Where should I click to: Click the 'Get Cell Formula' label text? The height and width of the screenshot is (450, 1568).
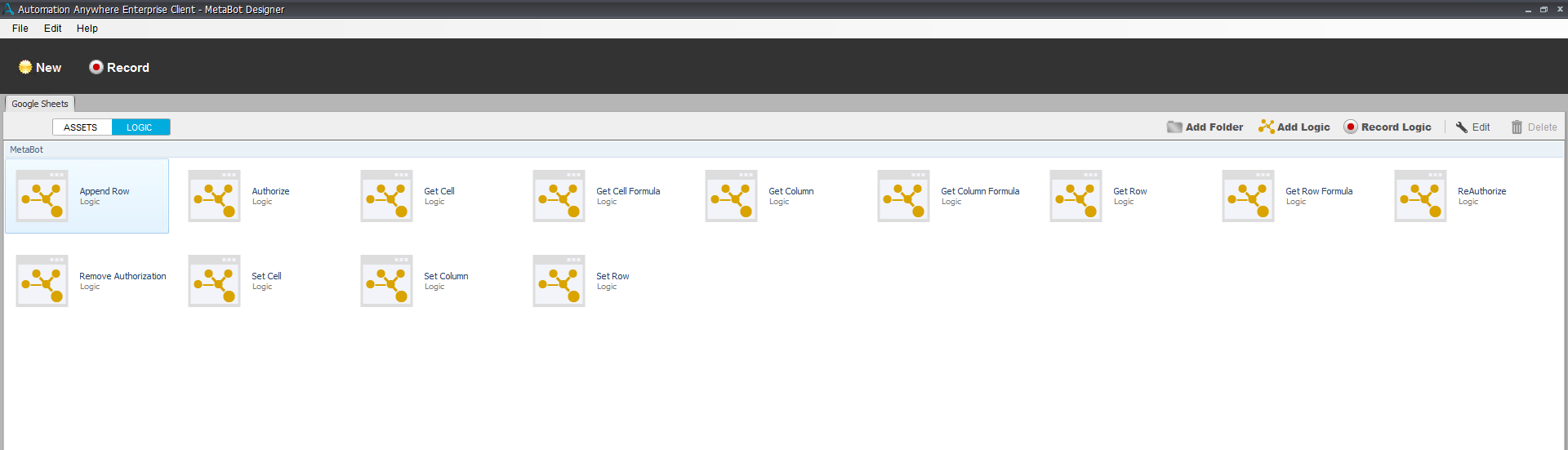coord(628,191)
